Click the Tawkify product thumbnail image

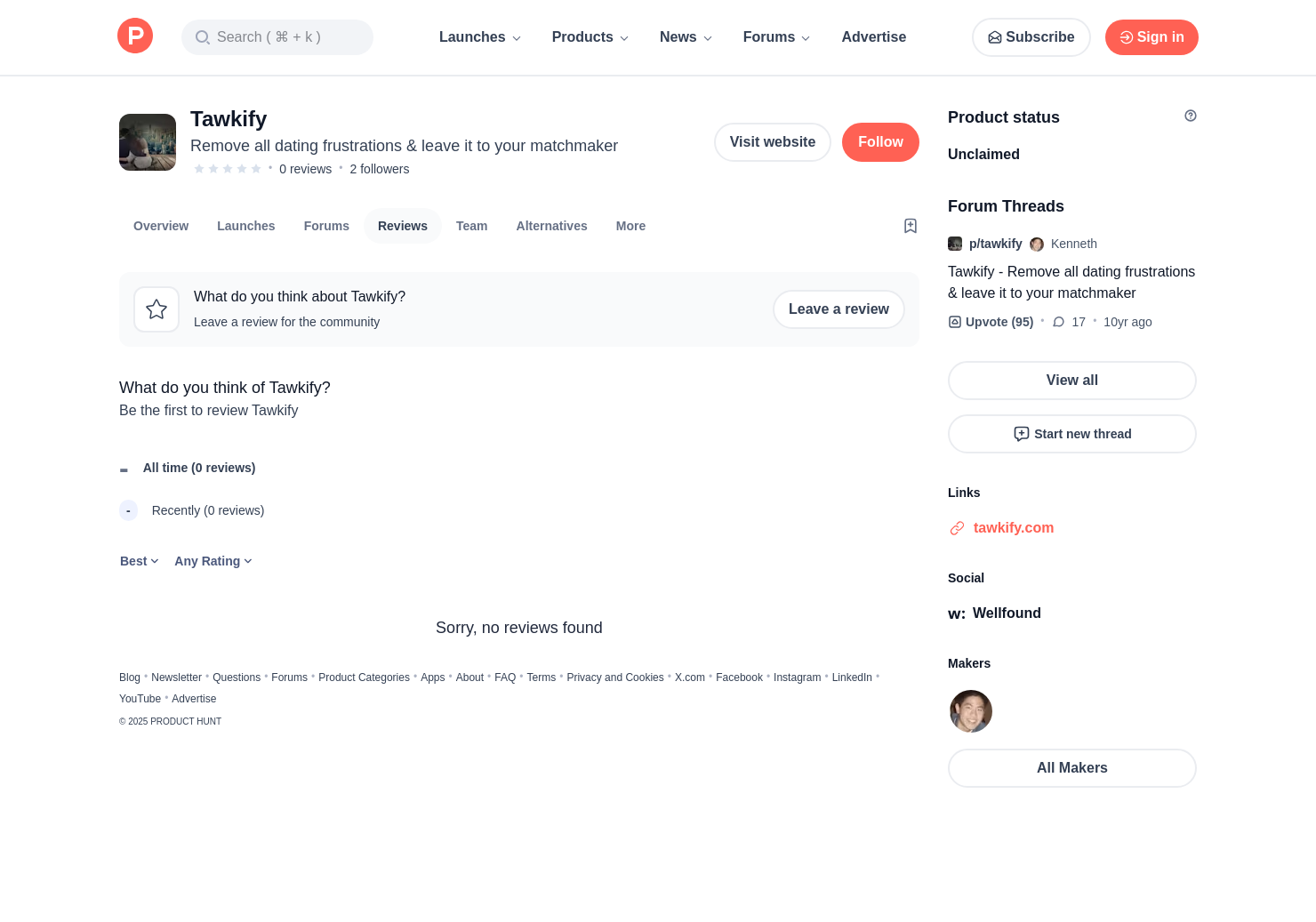(148, 142)
